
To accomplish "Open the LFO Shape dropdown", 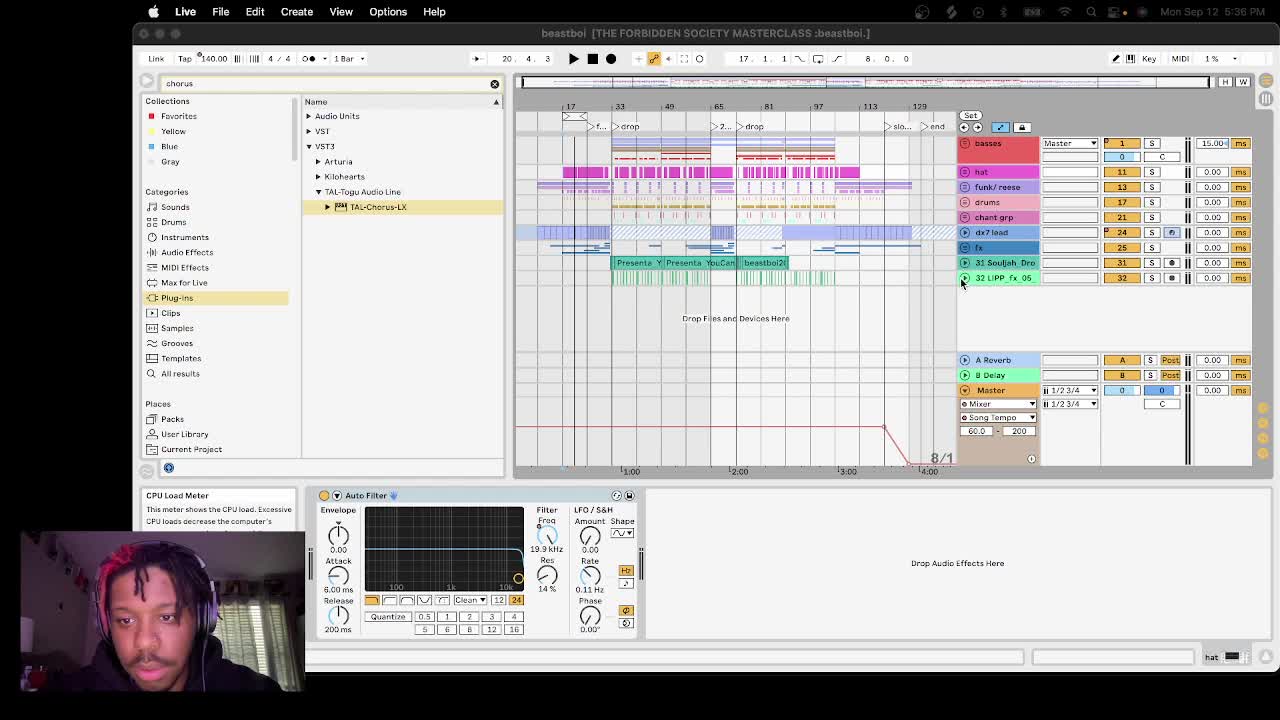I will [622, 533].
